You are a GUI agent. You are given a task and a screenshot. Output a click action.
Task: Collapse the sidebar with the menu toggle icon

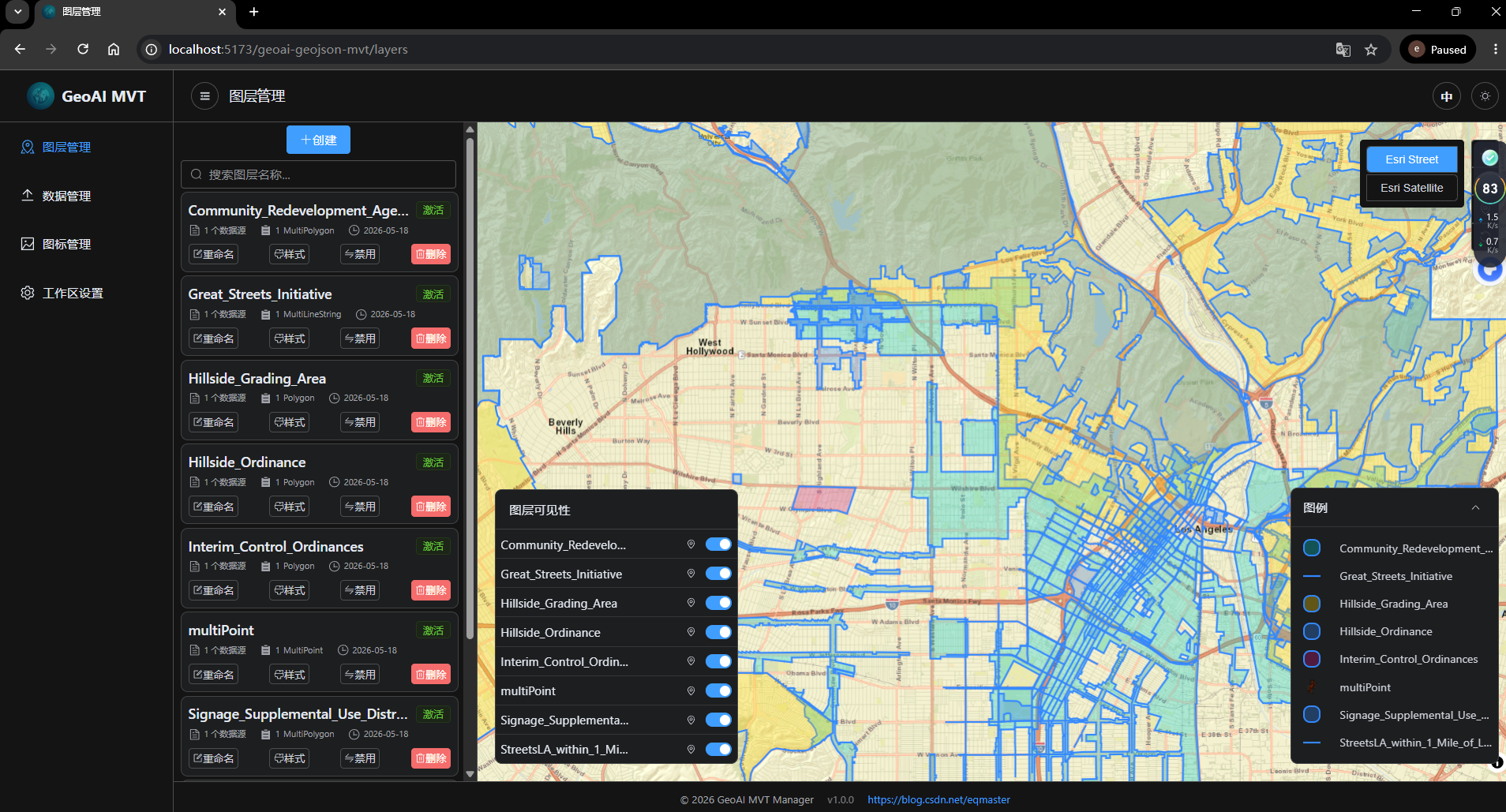coord(204,96)
